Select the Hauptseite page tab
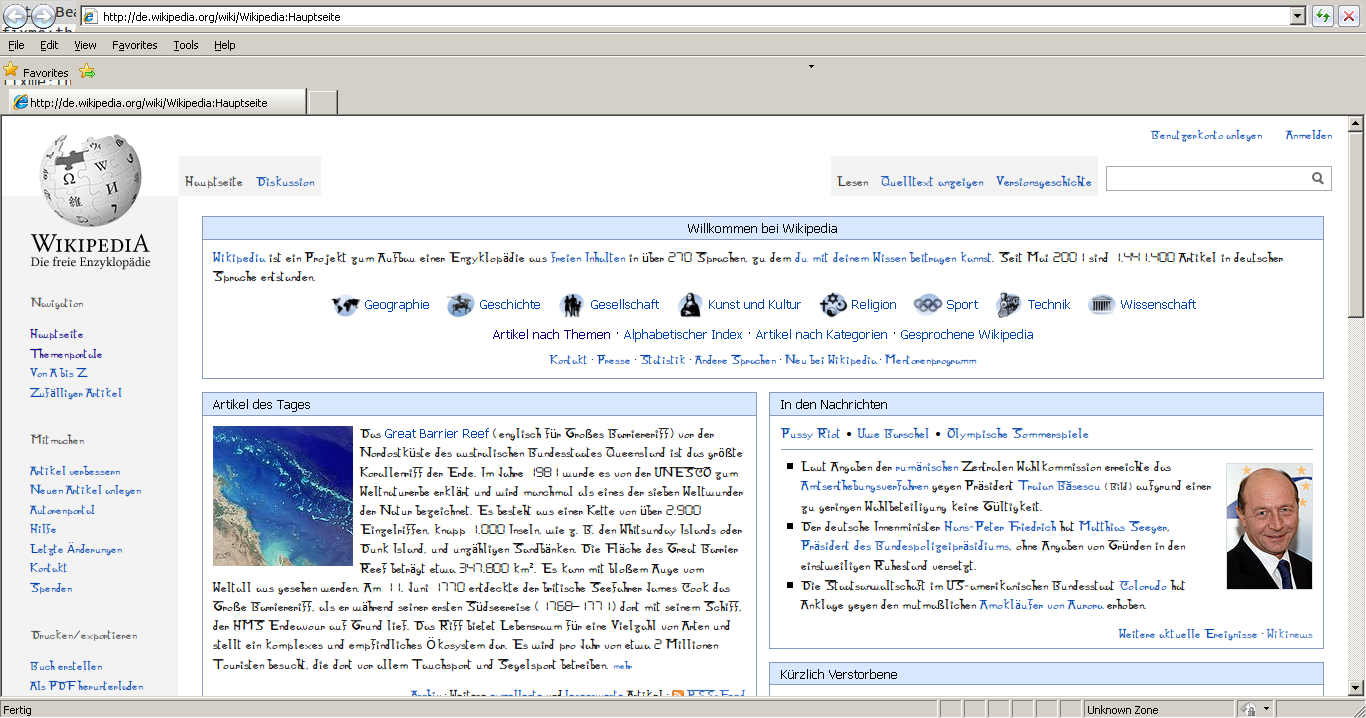 tap(214, 182)
